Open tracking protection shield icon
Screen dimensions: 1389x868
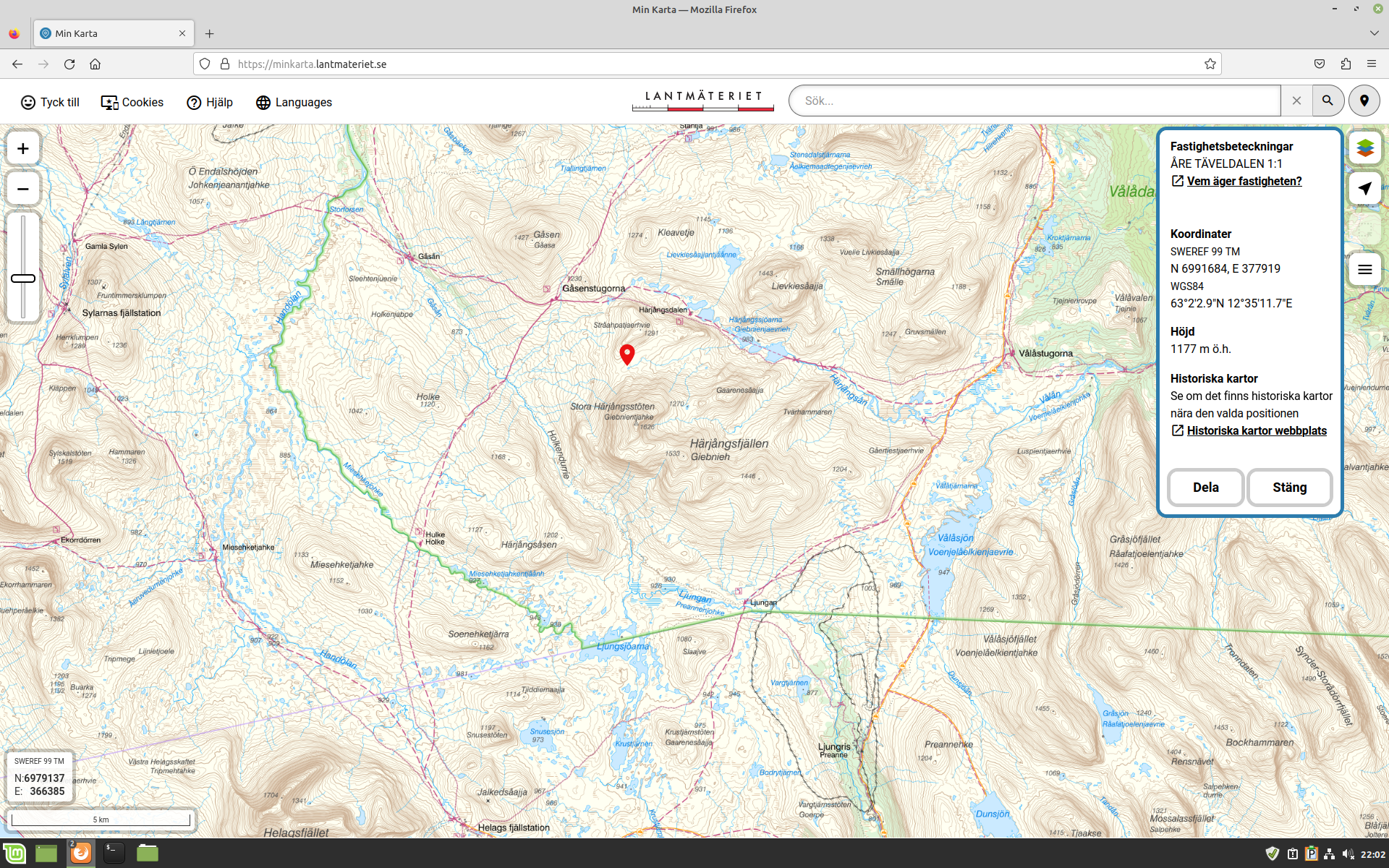point(205,64)
